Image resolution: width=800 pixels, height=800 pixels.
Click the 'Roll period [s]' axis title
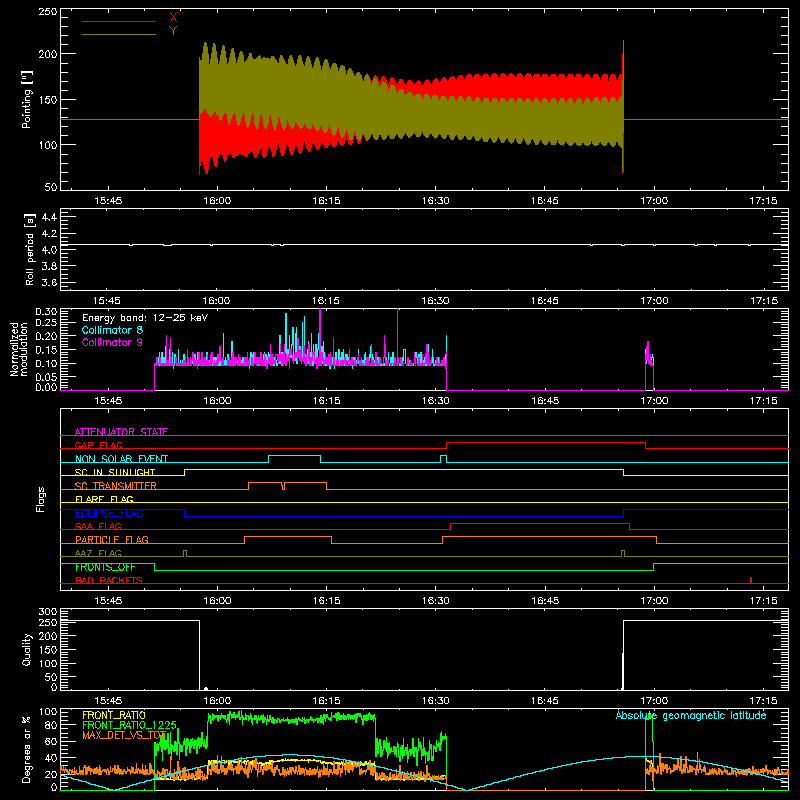click(x=30, y=250)
